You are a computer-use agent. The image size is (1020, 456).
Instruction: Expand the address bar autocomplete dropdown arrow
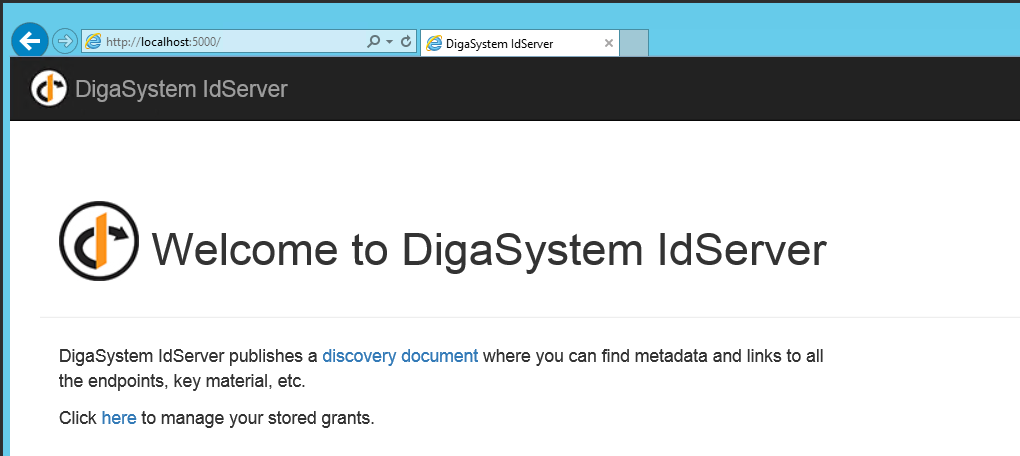(x=389, y=42)
